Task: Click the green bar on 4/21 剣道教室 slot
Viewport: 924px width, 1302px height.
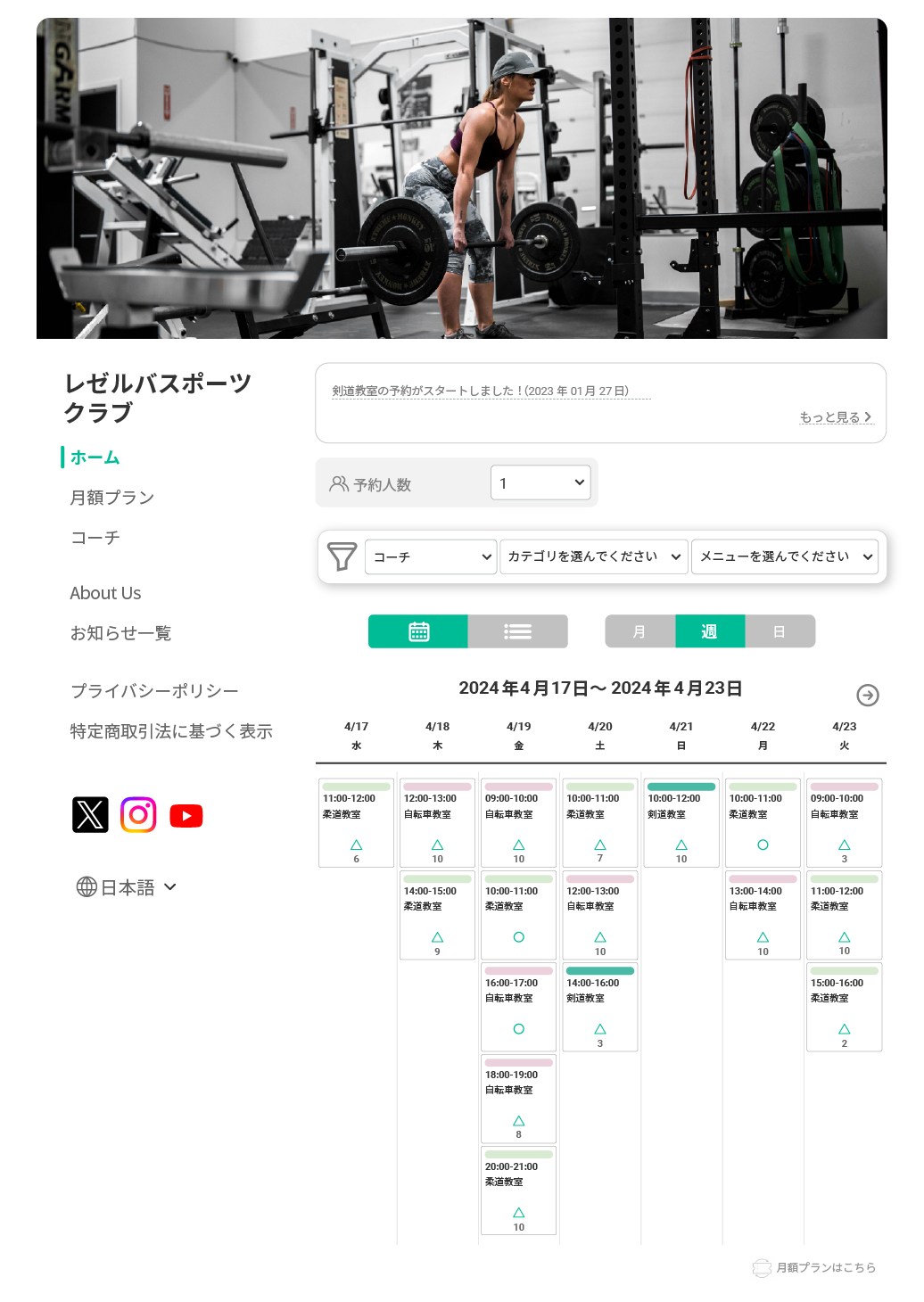Action: [681, 787]
